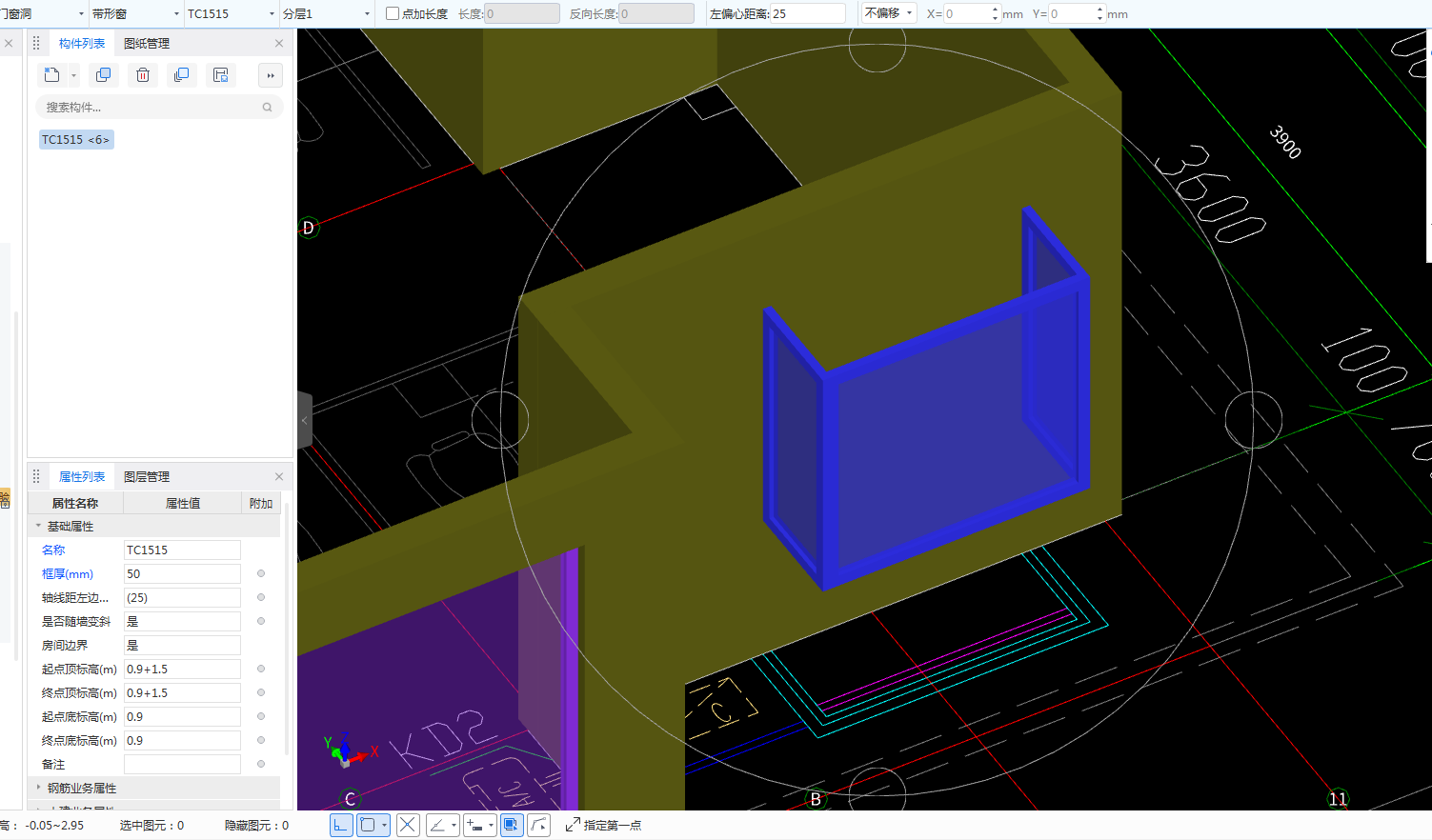Toggle the 附加 marker for 起点顶标高
1432x840 pixels.
pyautogui.click(x=261, y=670)
